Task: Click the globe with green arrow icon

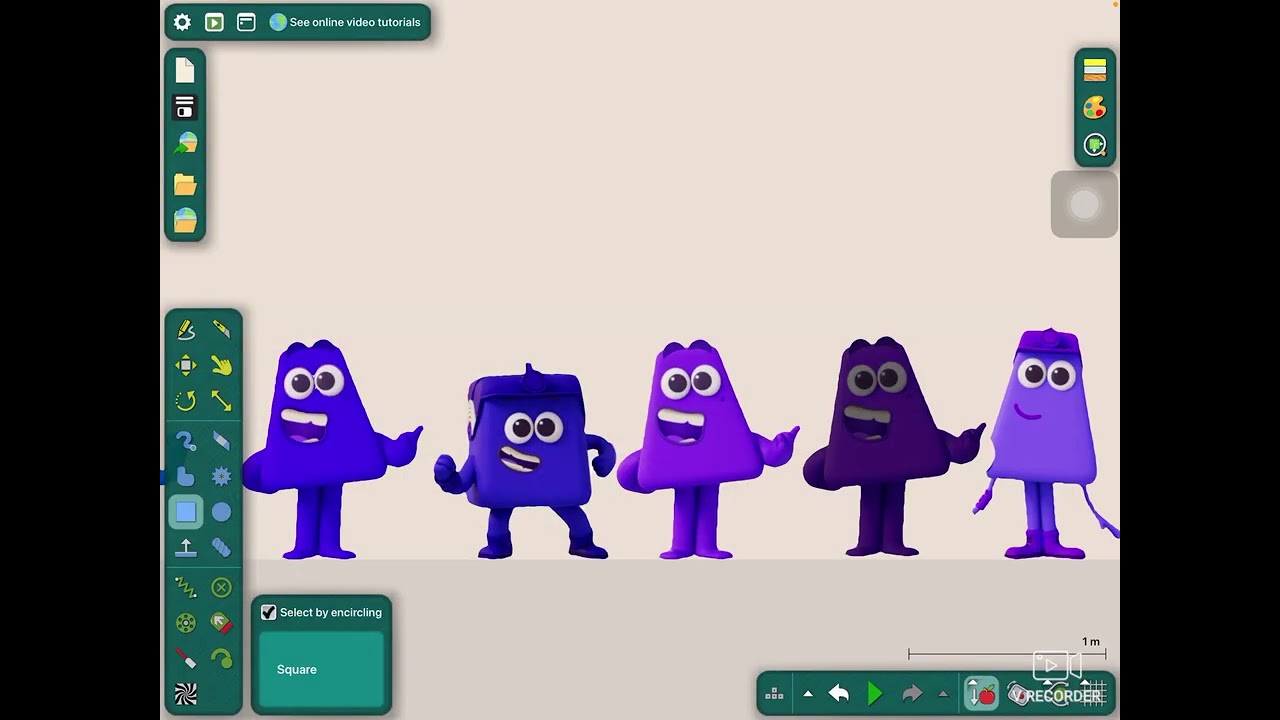Action: (185, 144)
